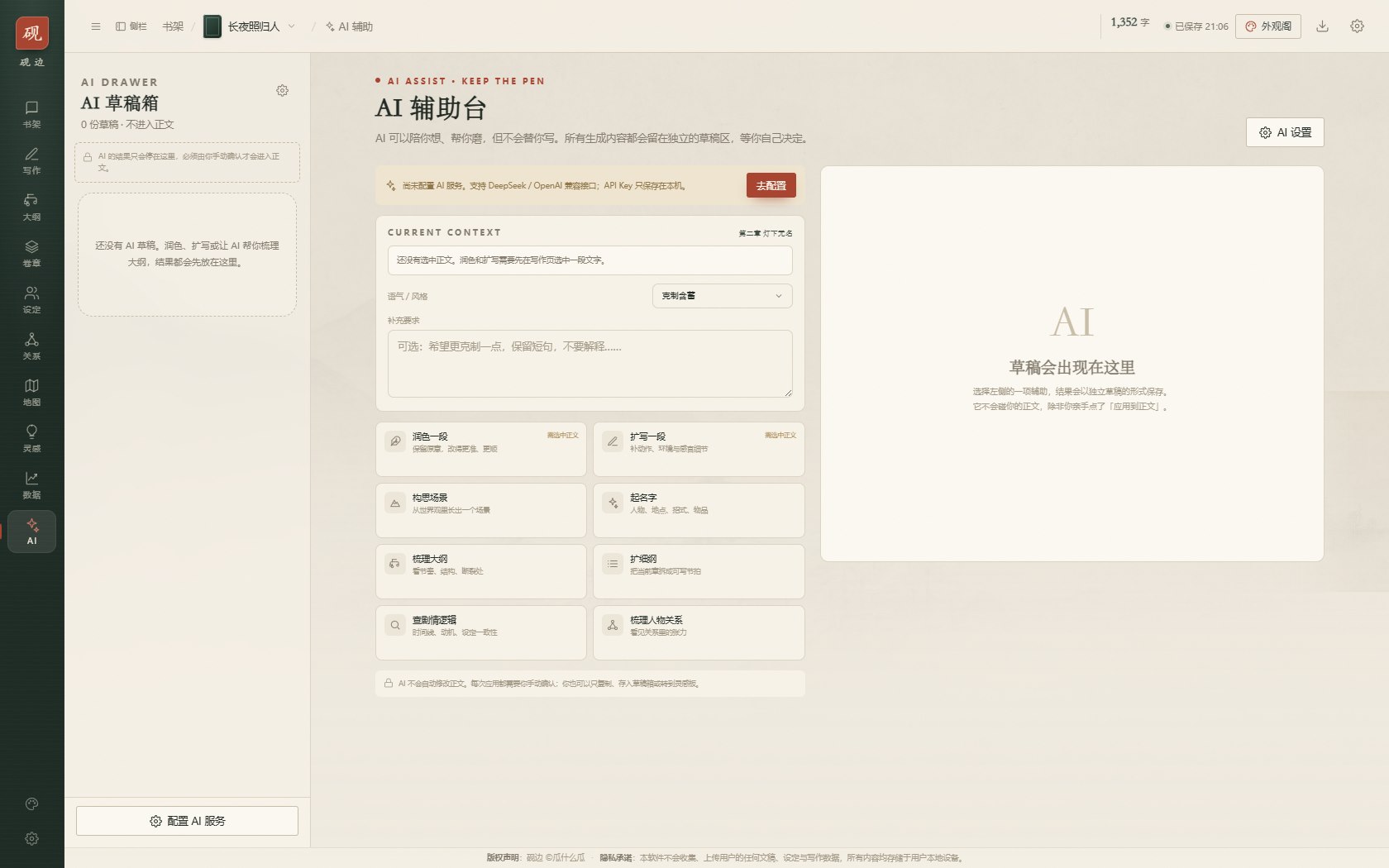Open the 地图 map section

click(31, 392)
